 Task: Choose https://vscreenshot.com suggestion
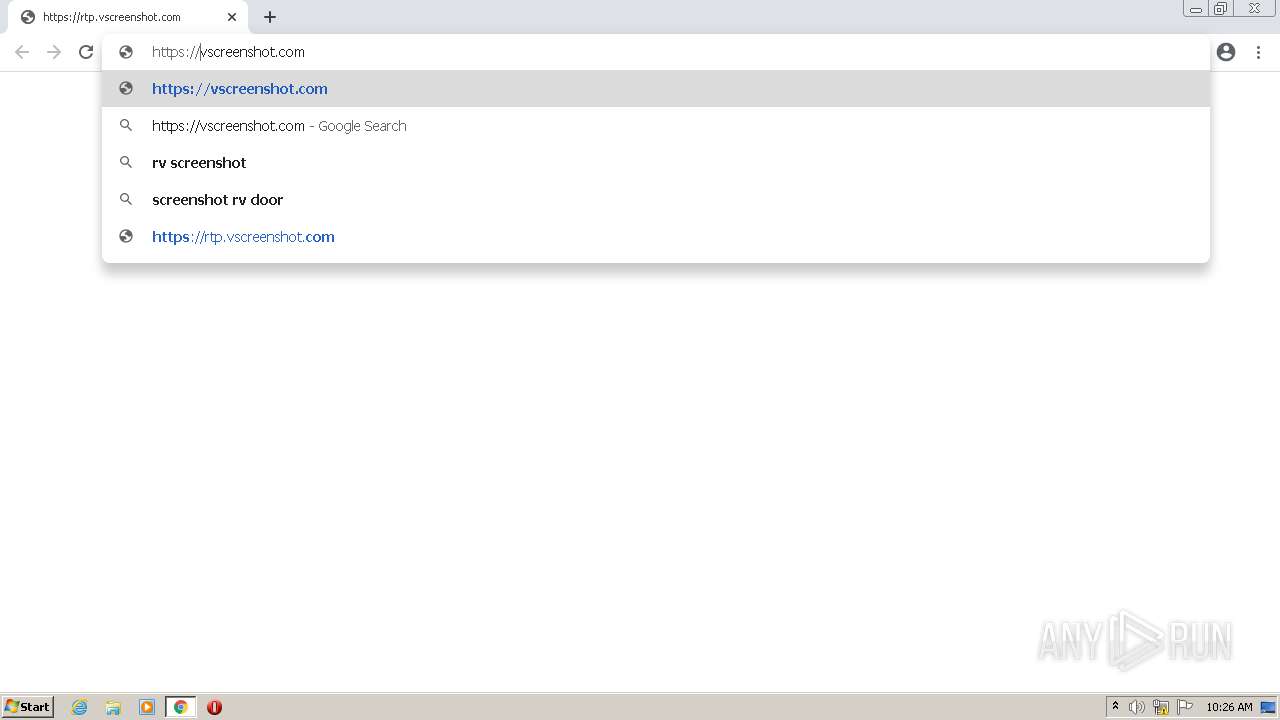point(656,88)
